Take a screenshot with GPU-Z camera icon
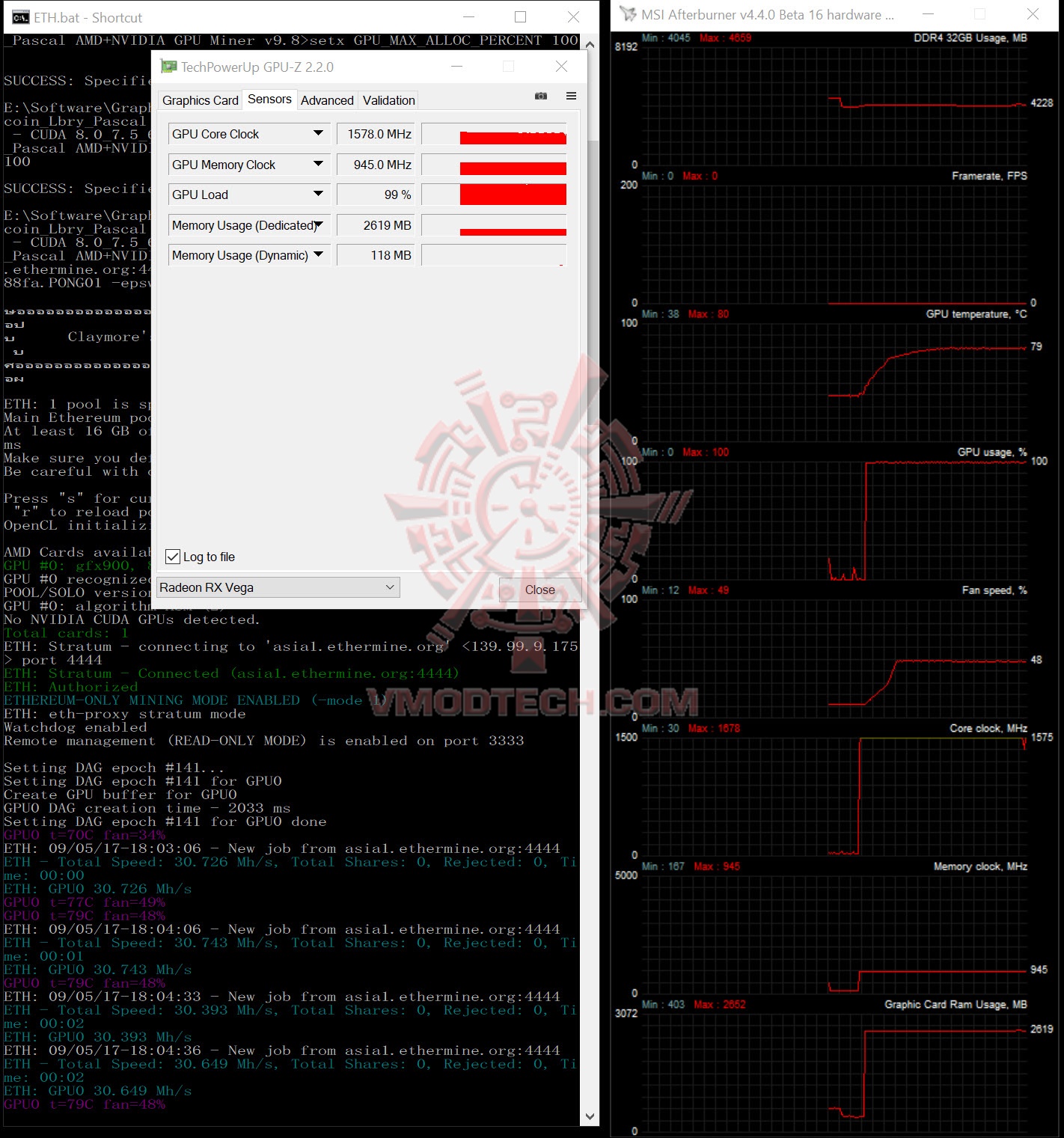The image size is (1064, 1138). pos(541,96)
